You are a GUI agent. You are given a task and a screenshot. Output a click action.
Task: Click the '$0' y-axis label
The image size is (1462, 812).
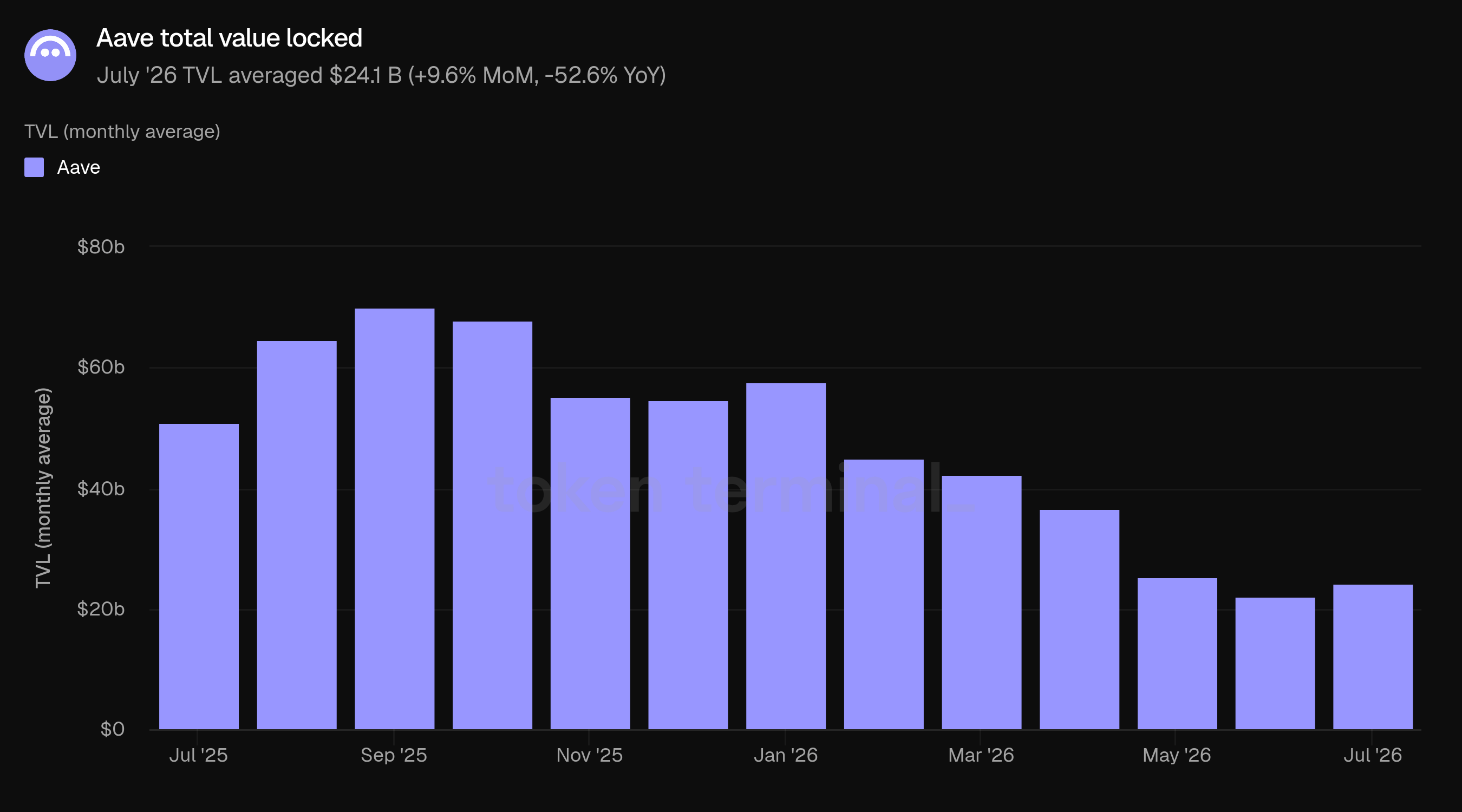113,729
